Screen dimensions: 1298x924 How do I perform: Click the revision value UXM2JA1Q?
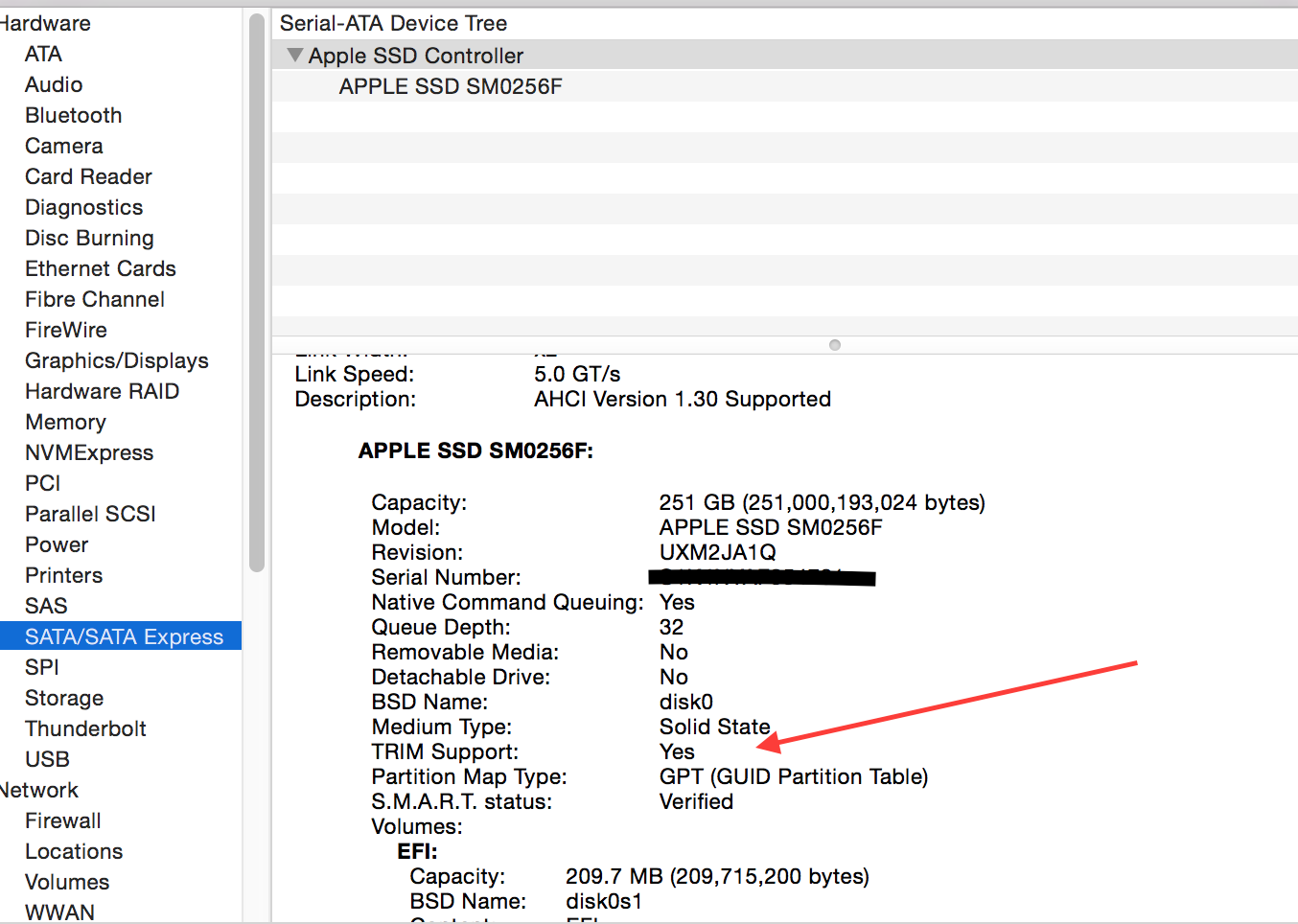pos(718,552)
